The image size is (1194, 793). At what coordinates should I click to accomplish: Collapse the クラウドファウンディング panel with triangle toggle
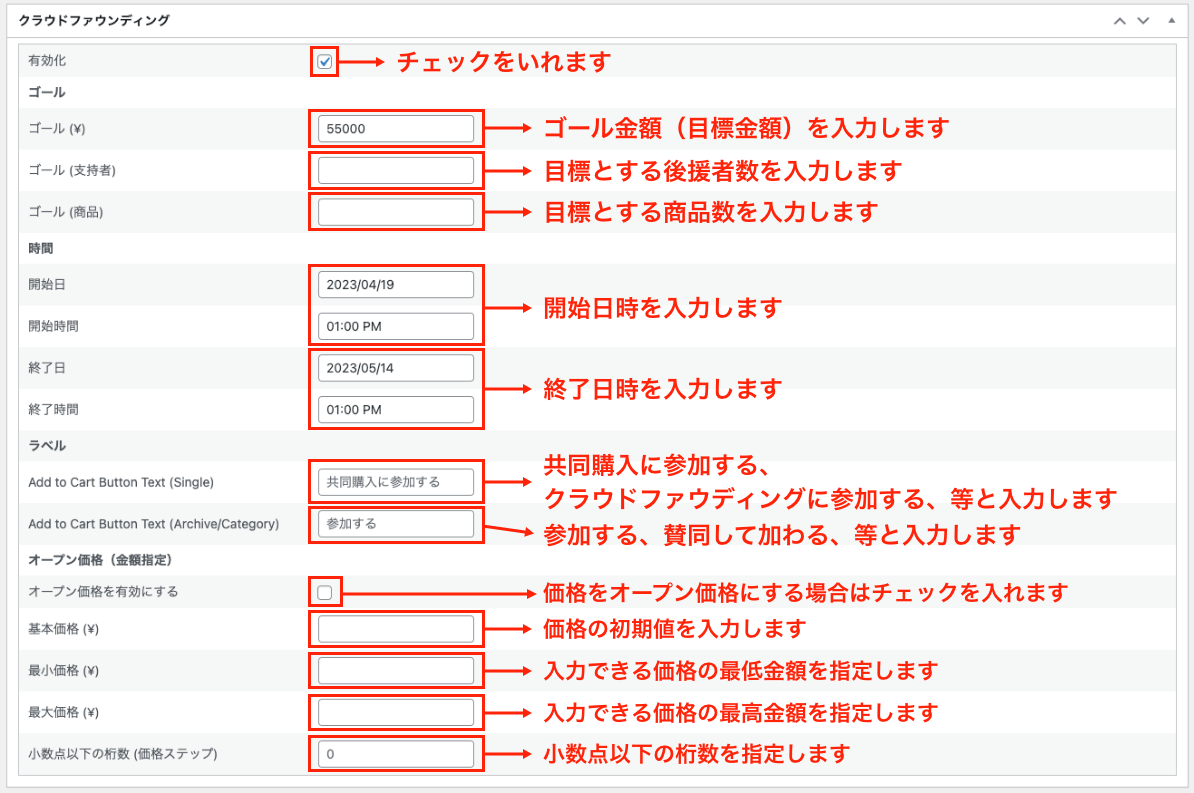[1171, 20]
